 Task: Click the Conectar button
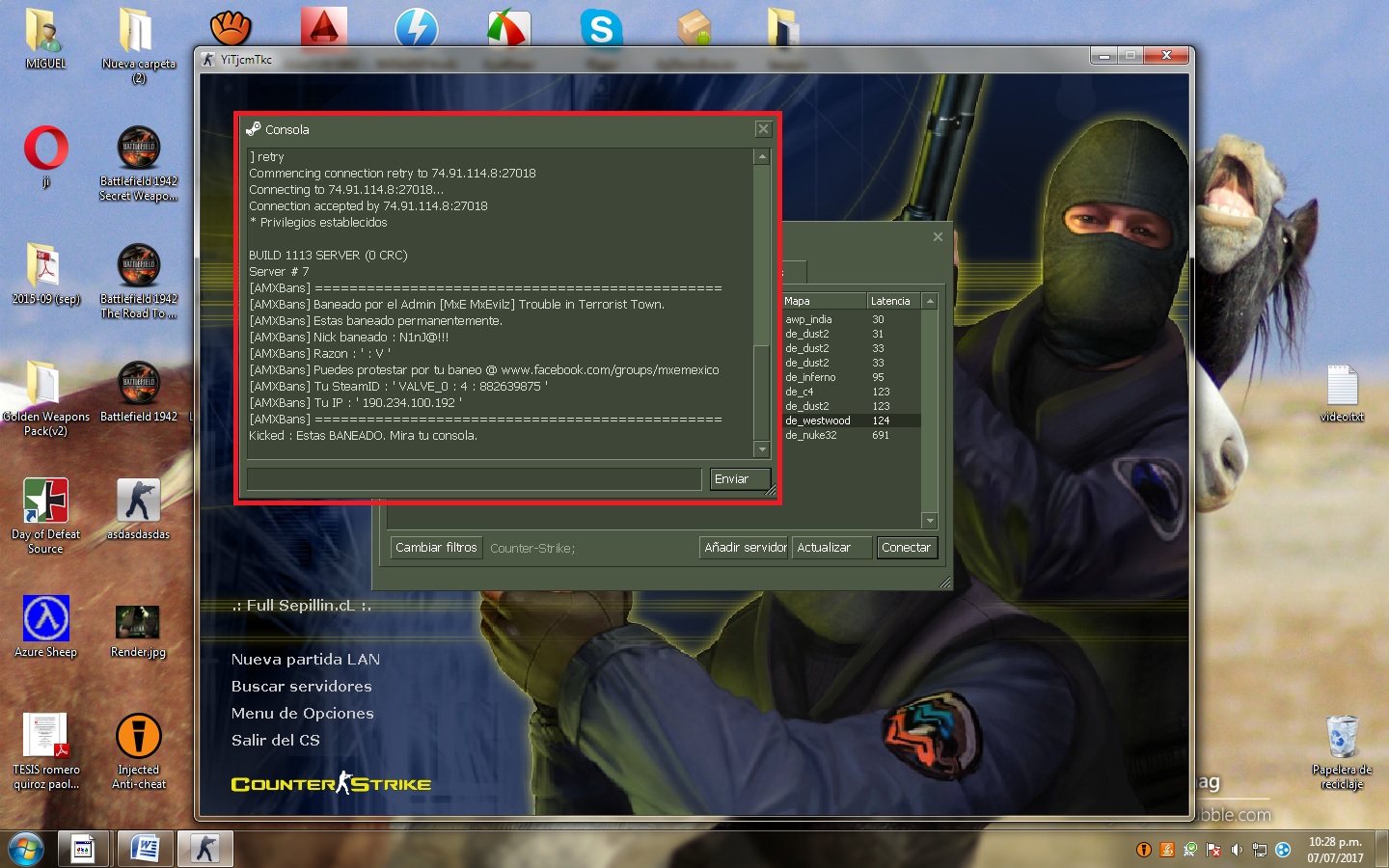(907, 548)
